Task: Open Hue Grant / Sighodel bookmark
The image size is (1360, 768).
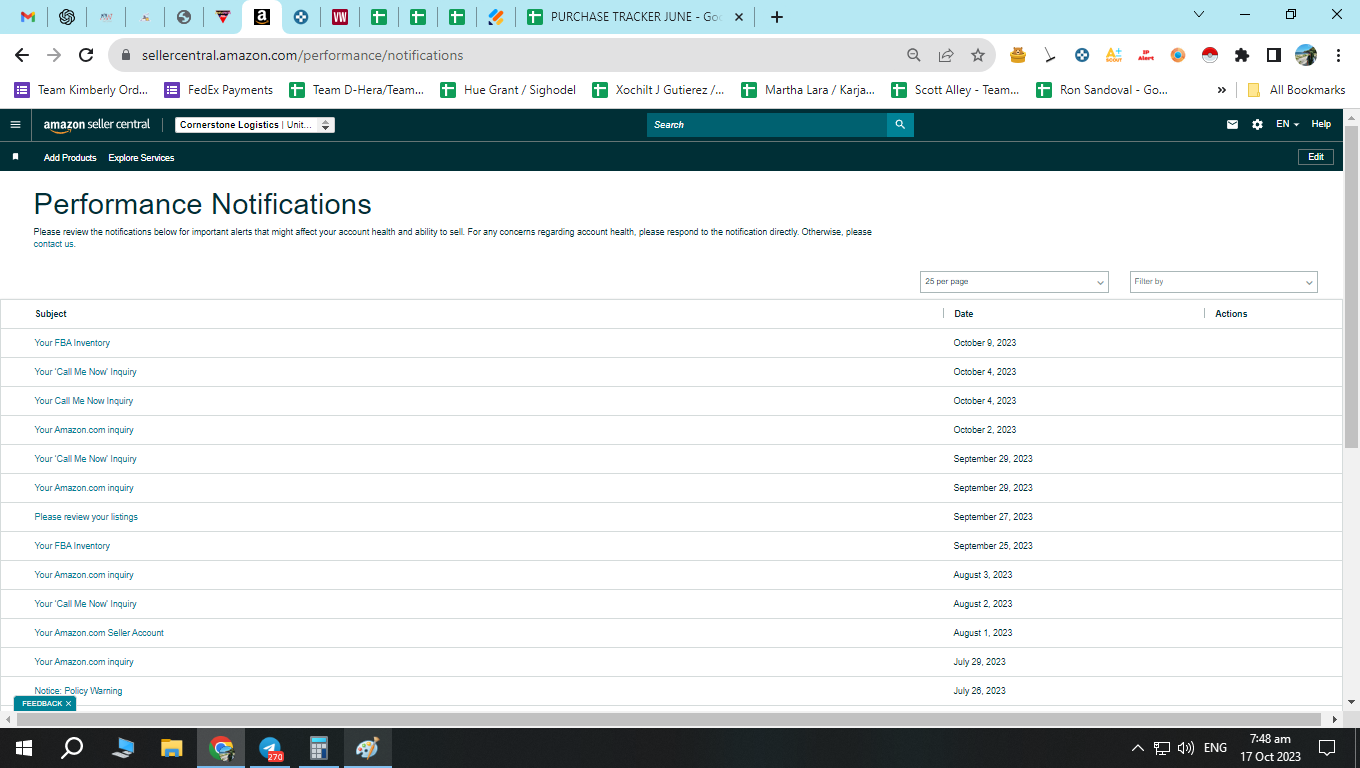Action: (508, 90)
